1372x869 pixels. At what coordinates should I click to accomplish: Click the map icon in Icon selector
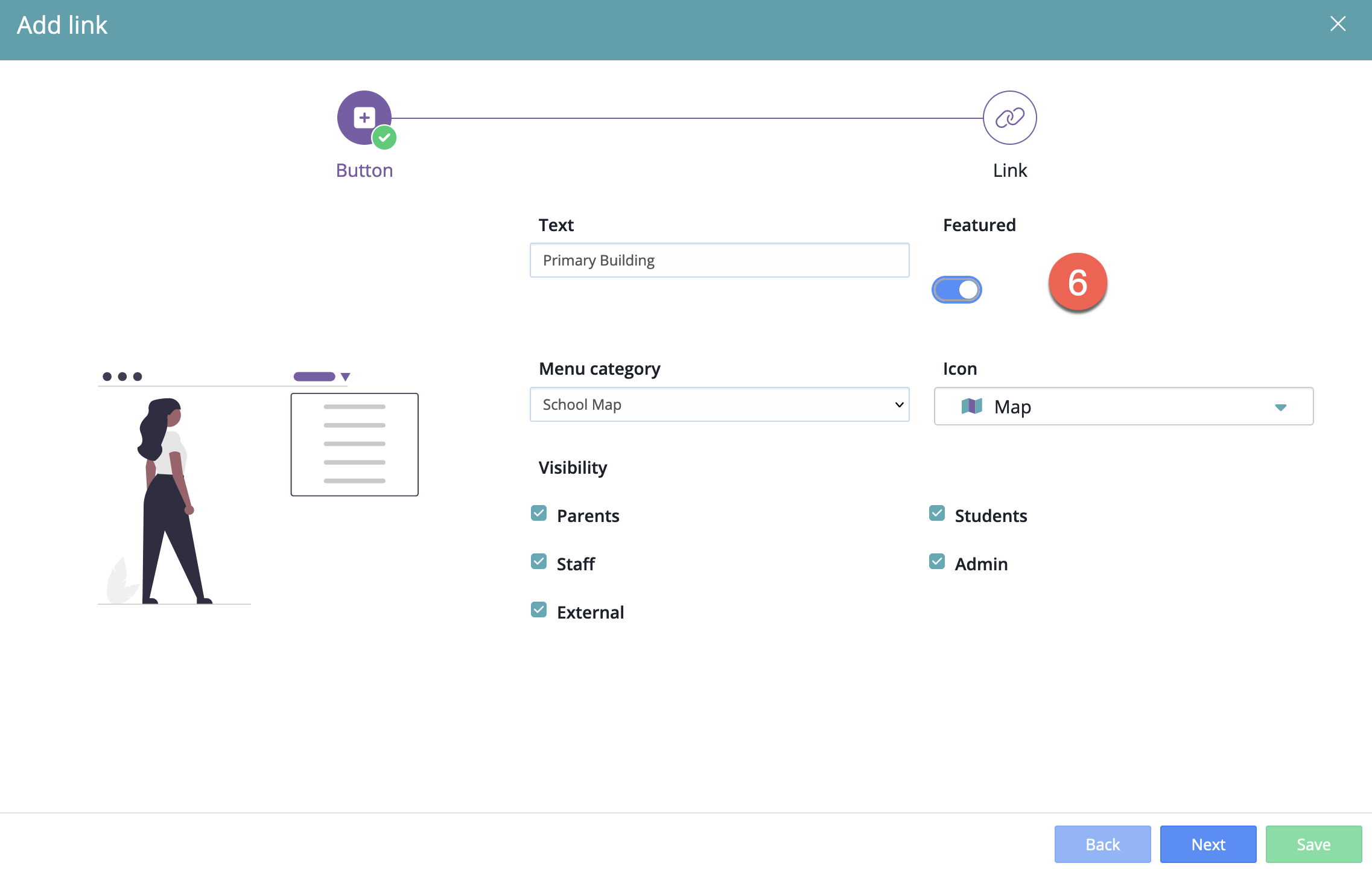point(971,406)
